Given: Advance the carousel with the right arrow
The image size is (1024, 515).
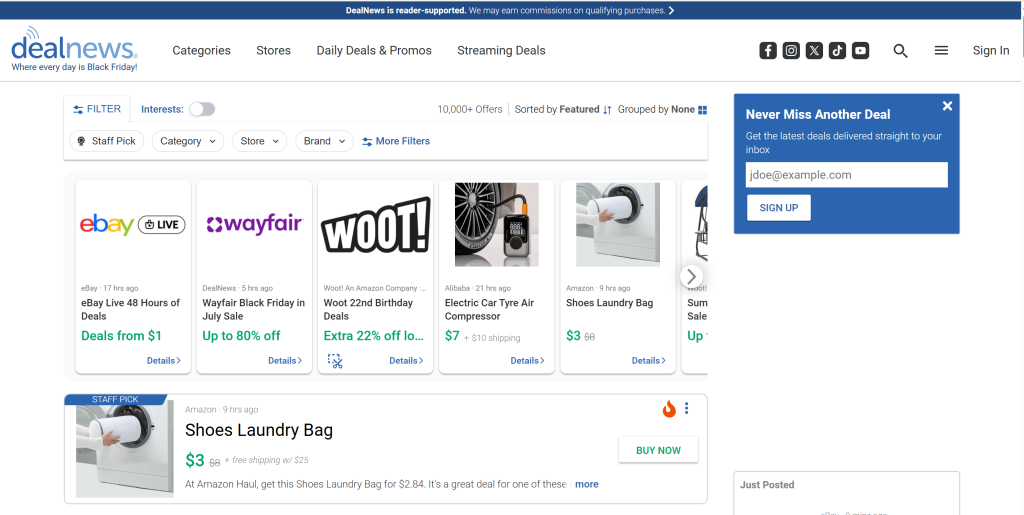Looking at the screenshot, I should pos(692,276).
